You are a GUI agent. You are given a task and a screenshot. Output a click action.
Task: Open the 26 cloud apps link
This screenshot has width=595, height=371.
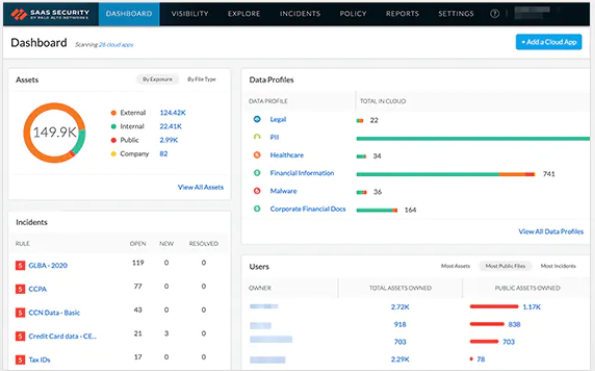[x=116, y=45]
